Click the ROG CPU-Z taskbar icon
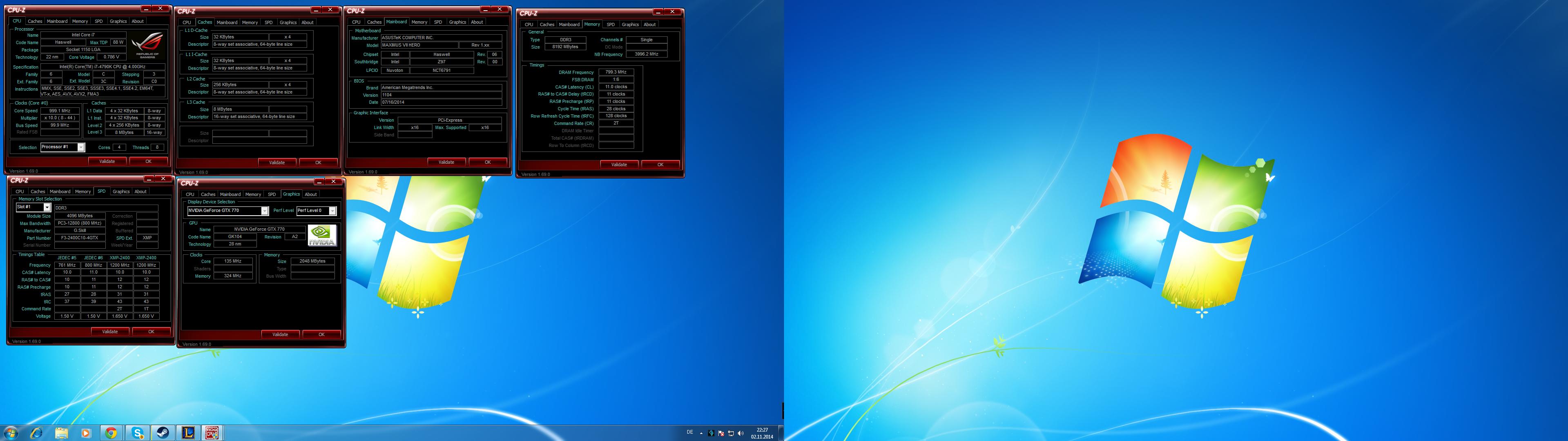The height and width of the screenshot is (441, 1568). [x=211, y=432]
